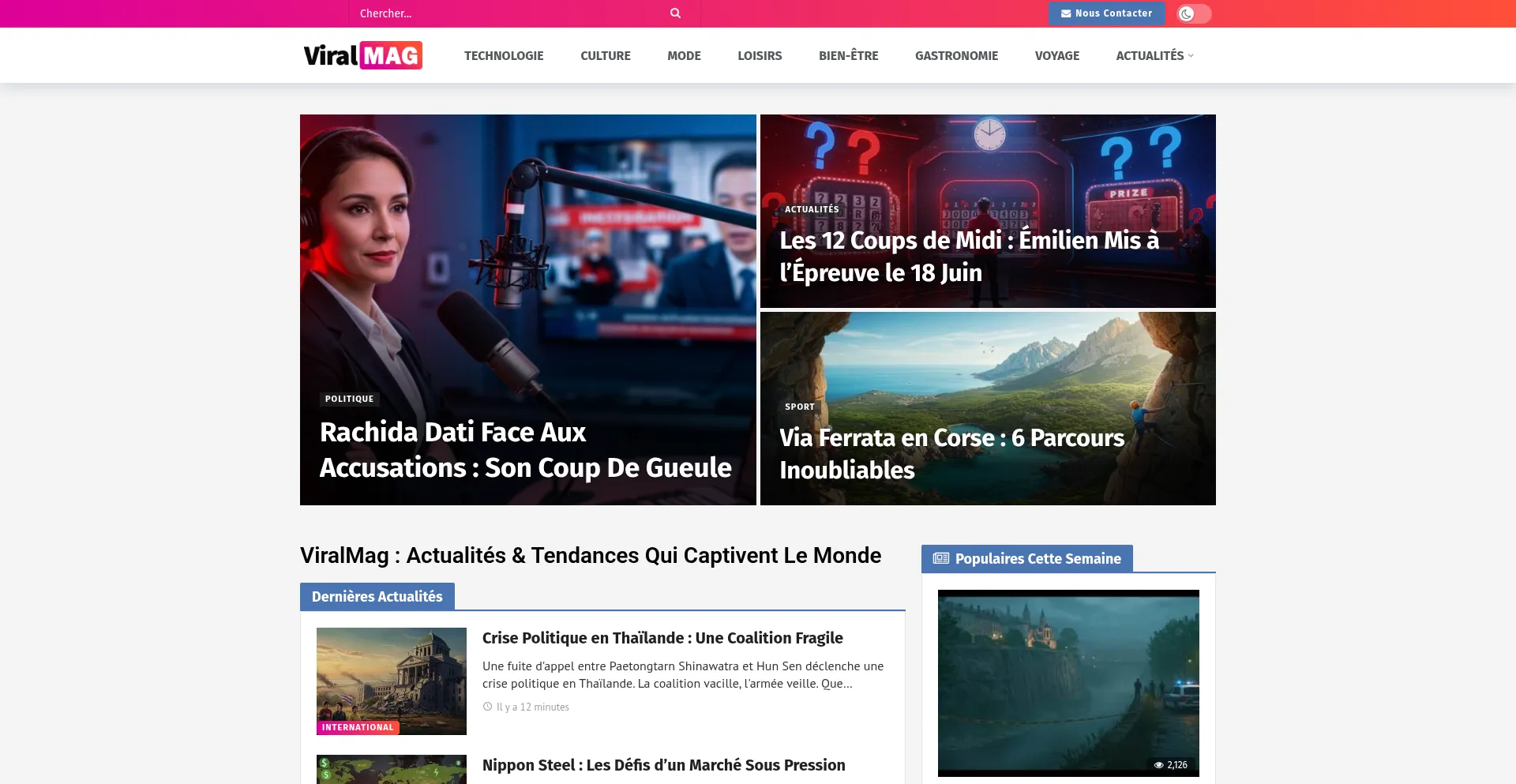The width and height of the screenshot is (1516, 784).
Task: Click the 'Il y a 12 minutes' timestamp
Action: click(532, 707)
